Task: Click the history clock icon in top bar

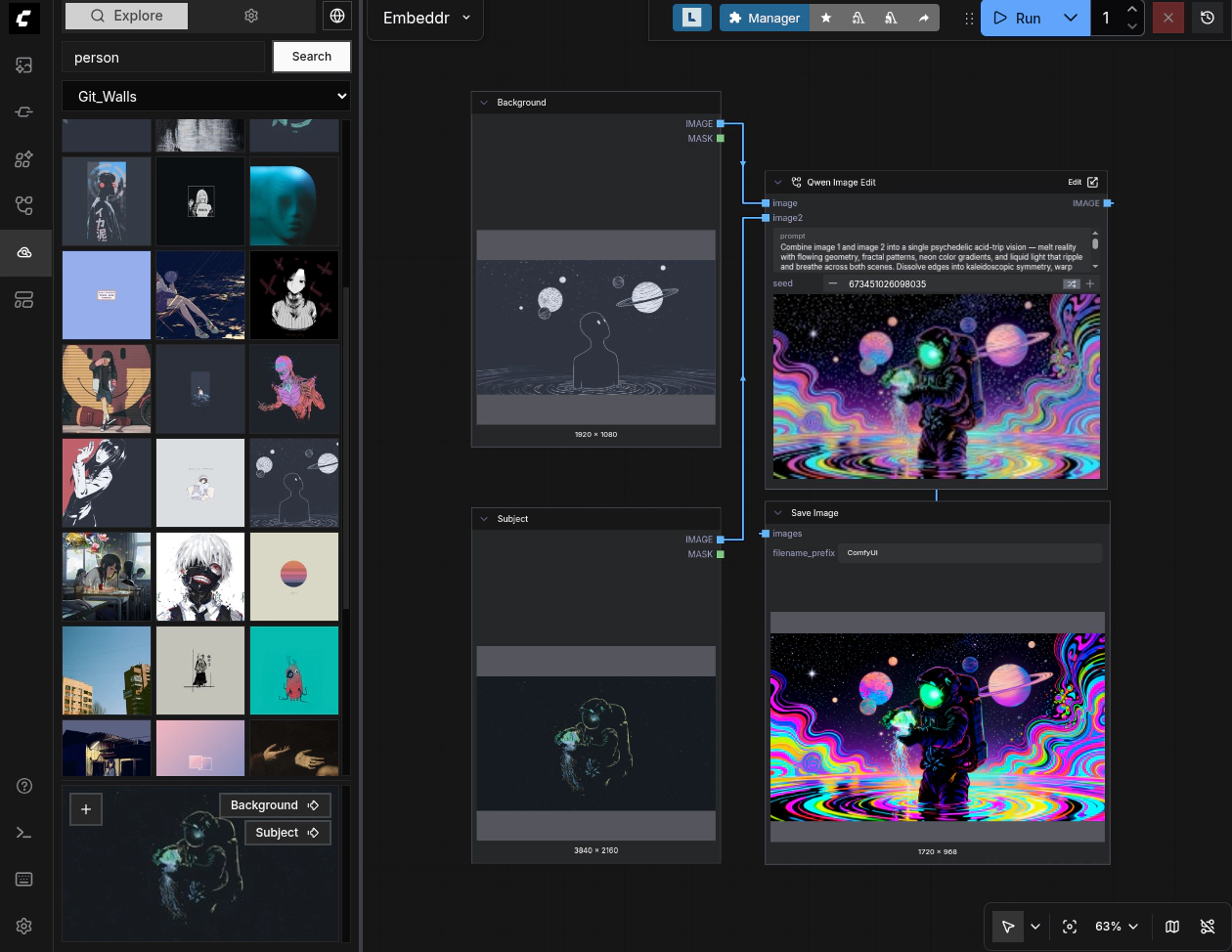Action: coord(1208,18)
